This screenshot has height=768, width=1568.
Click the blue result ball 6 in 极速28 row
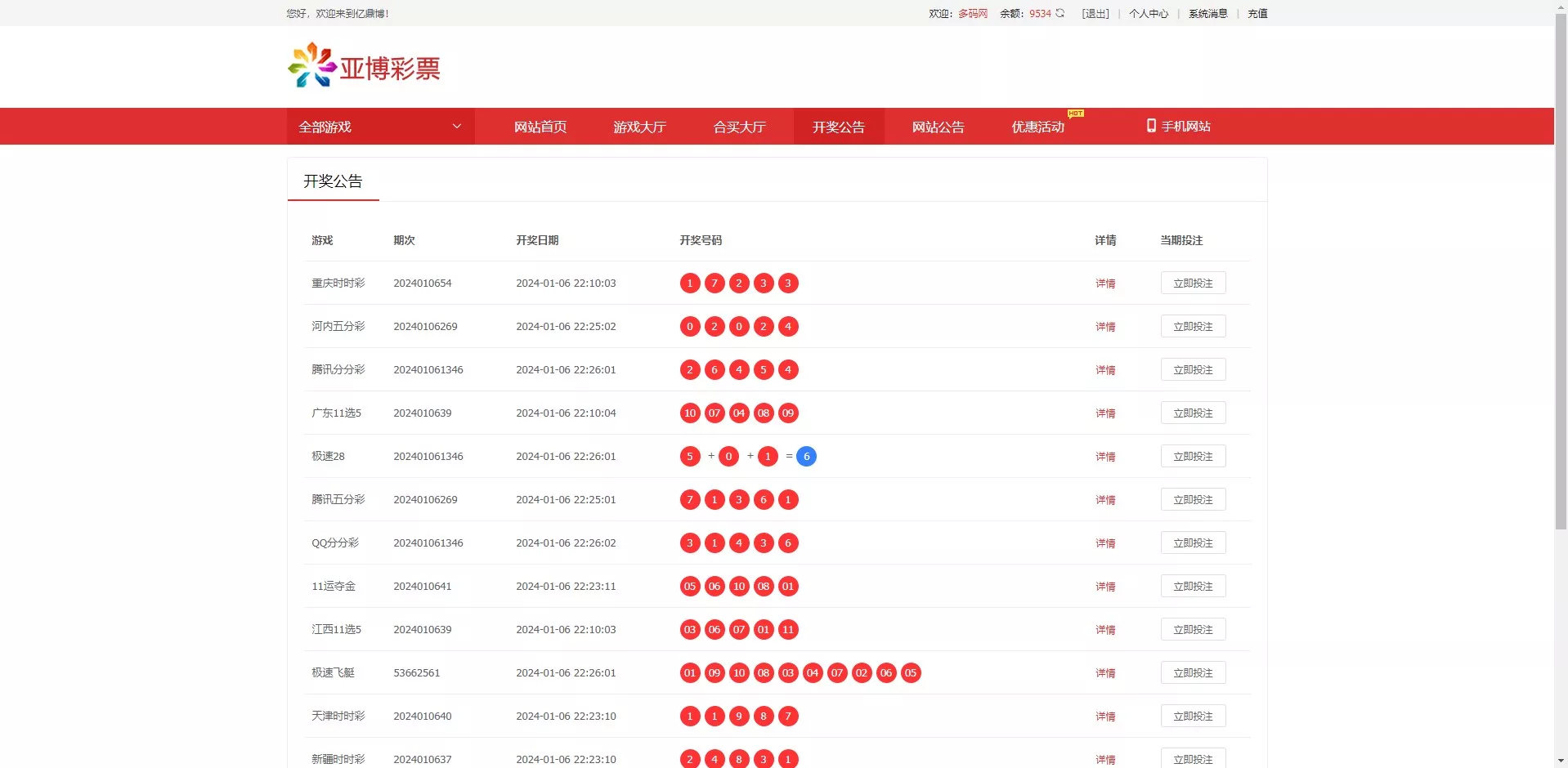[806, 457]
